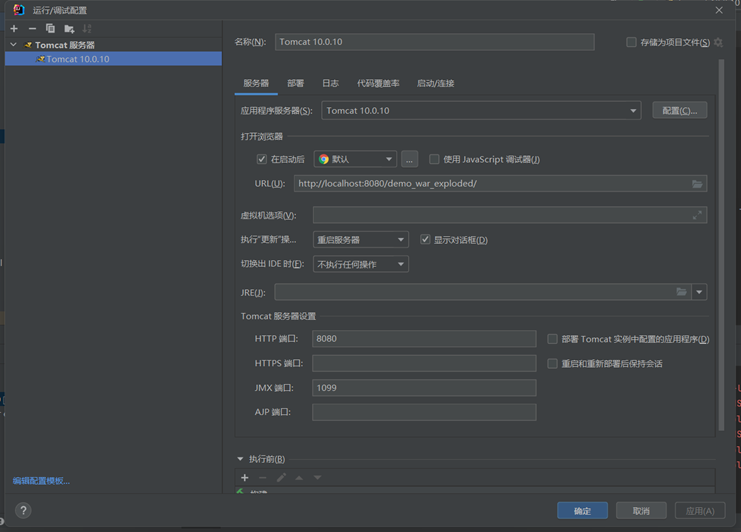
Task: Open the 编辑配置模板 link
Action: [x=41, y=481]
